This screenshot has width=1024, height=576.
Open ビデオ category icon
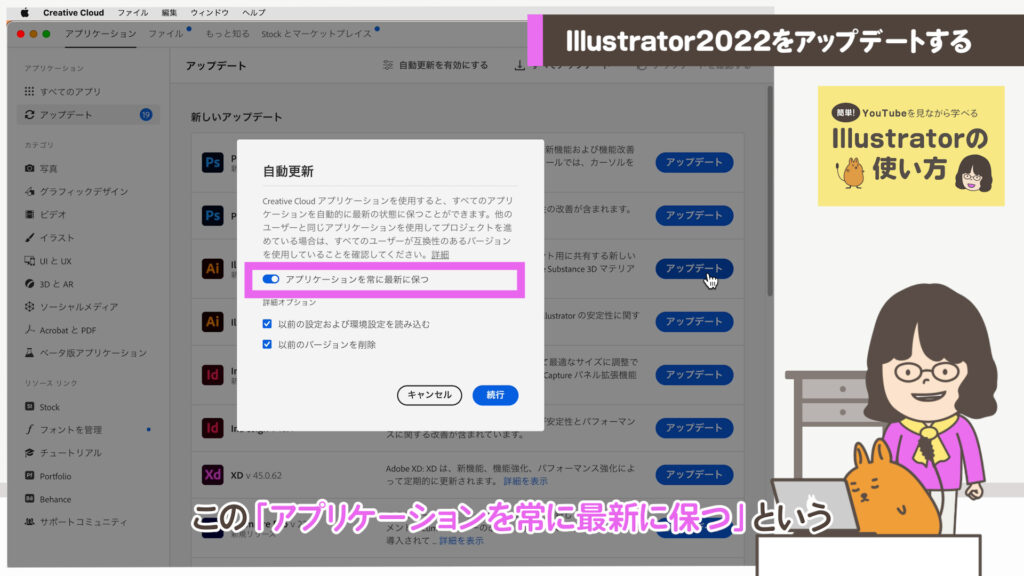(29, 214)
